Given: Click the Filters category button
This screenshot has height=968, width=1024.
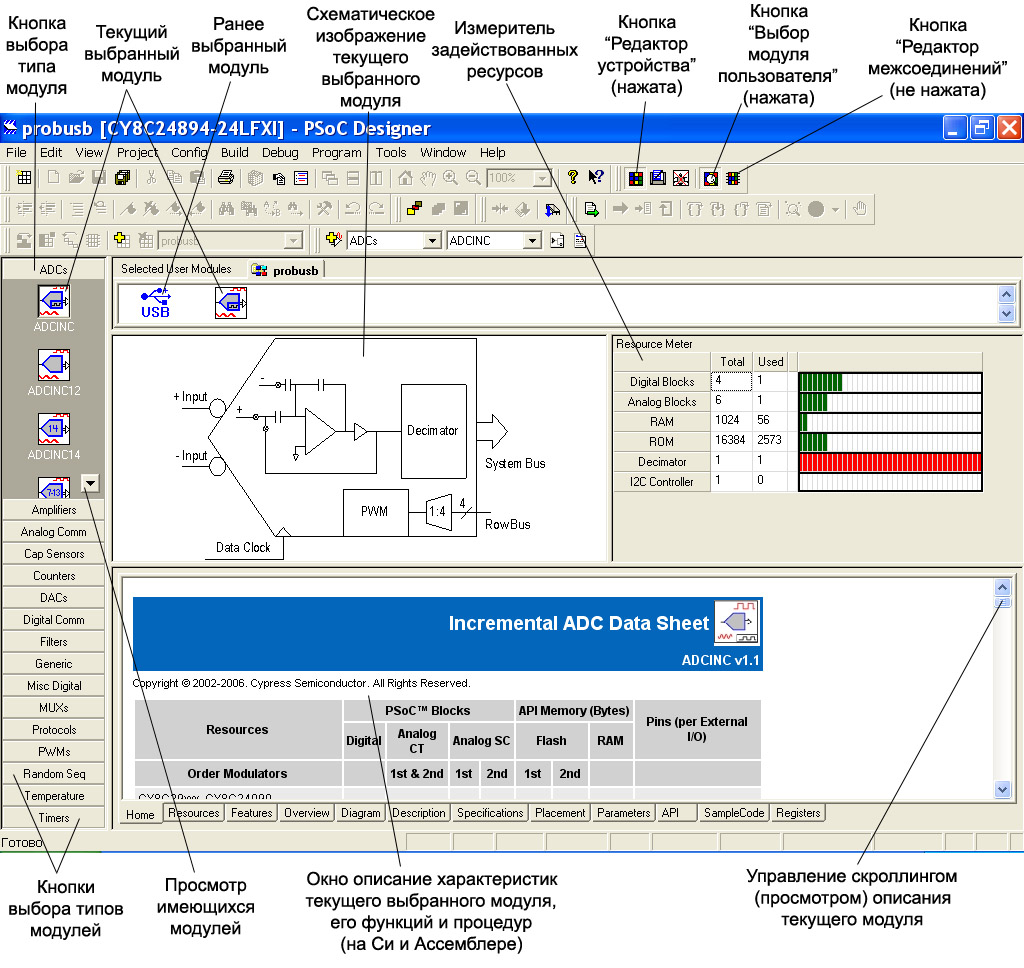Looking at the screenshot, I should coord(54,641).
